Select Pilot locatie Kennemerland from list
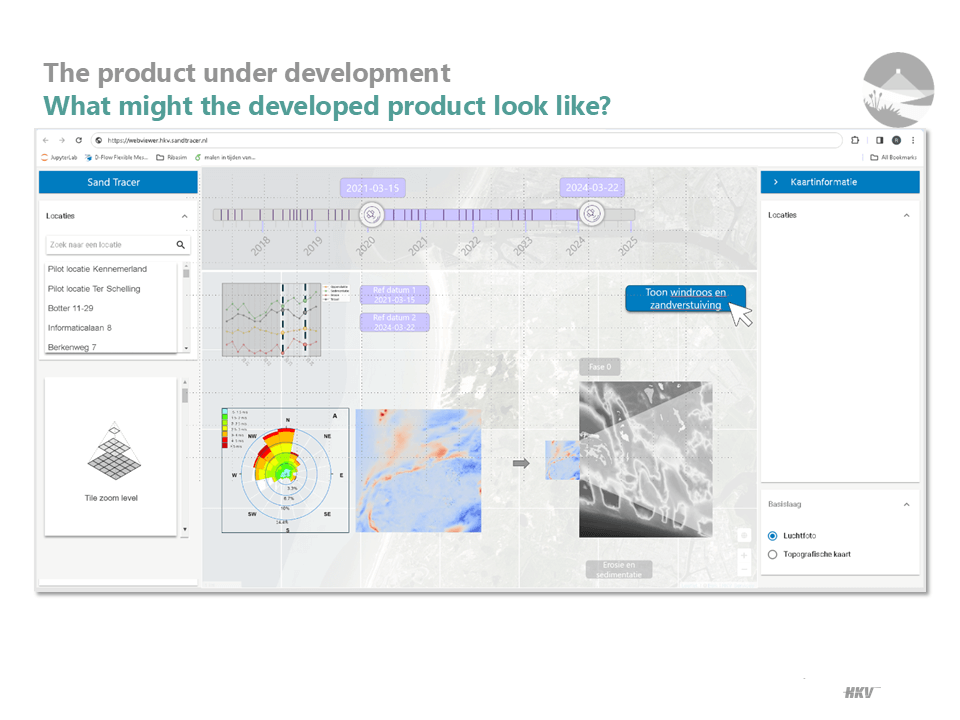 (96, 269)
